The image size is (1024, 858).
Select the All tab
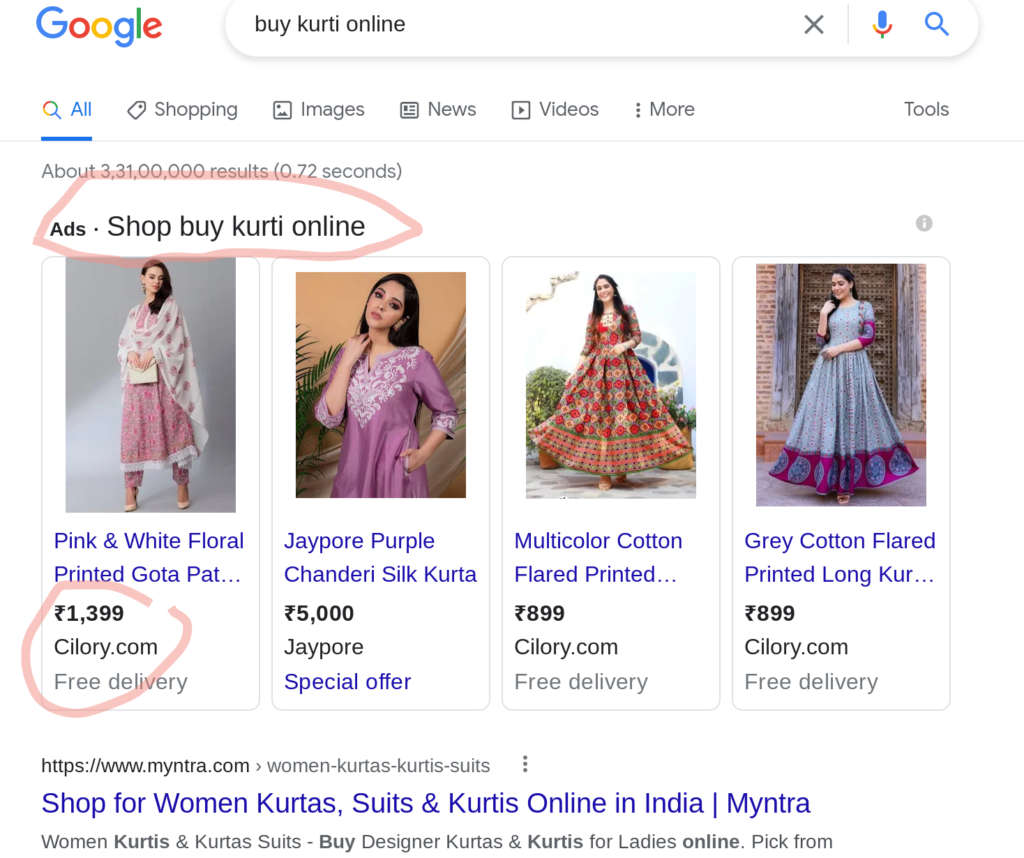click(x=67, y=110)
